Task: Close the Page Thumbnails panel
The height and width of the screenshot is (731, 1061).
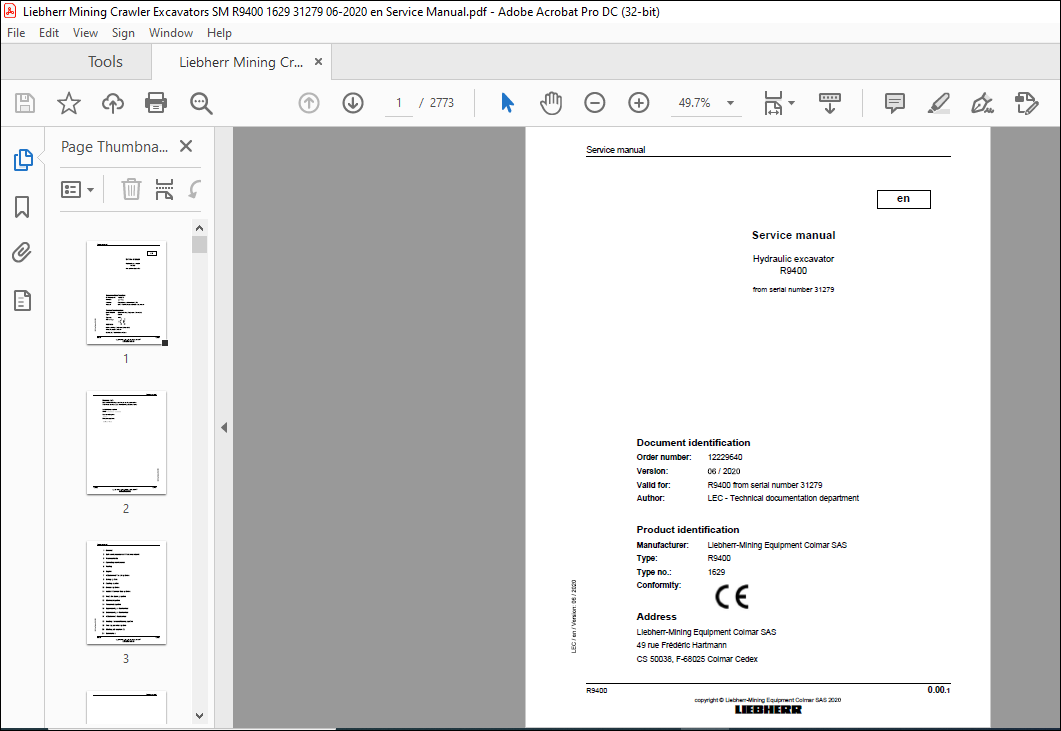Action: pyautogui.click(x=186, y=146)
